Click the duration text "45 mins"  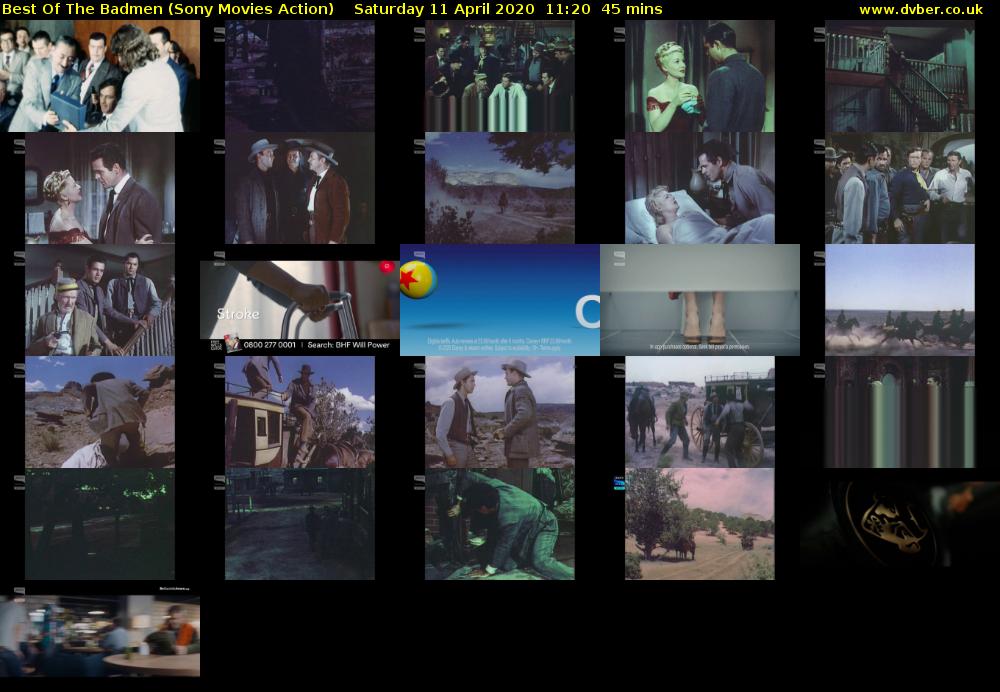(631, 9)
